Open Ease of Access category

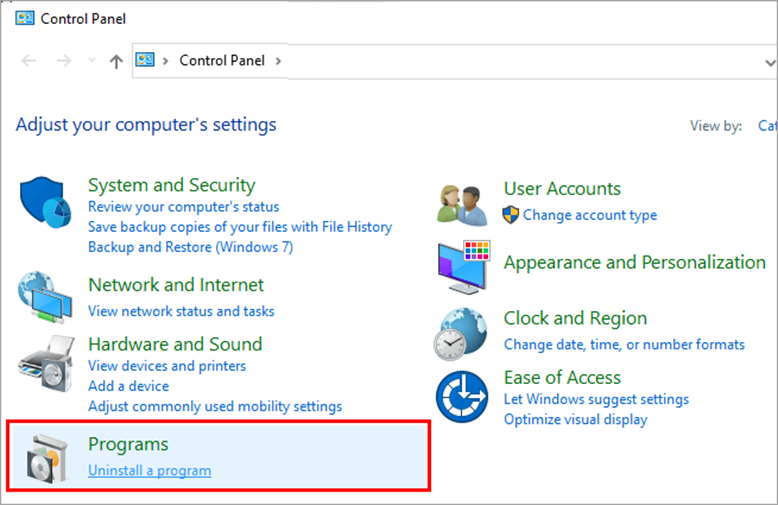(562, 378)
